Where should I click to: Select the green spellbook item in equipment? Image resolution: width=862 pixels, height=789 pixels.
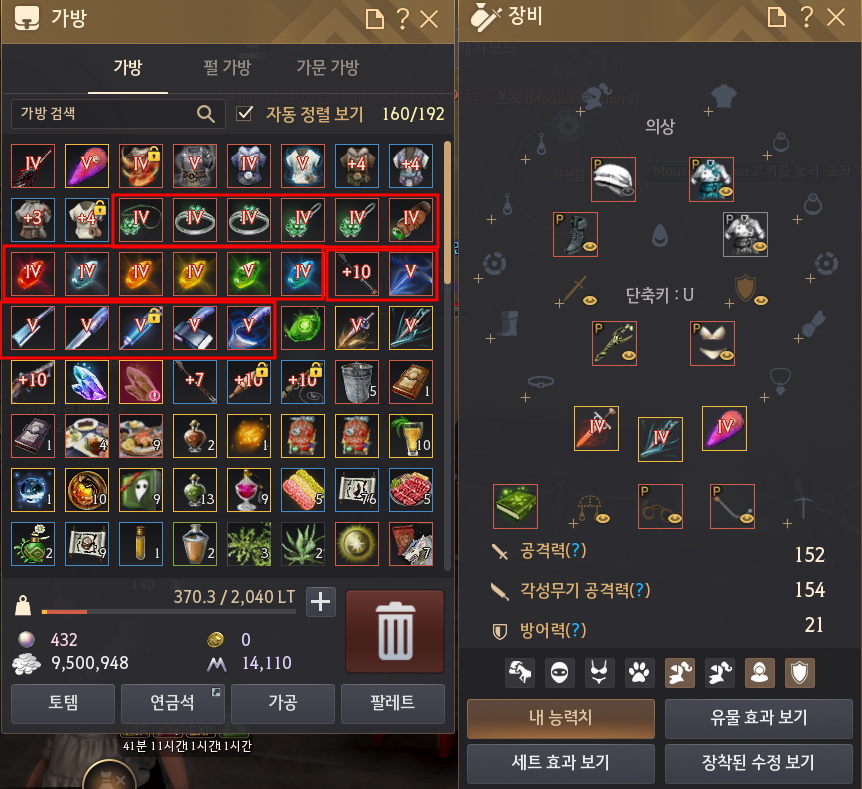(x=515, y=506)
